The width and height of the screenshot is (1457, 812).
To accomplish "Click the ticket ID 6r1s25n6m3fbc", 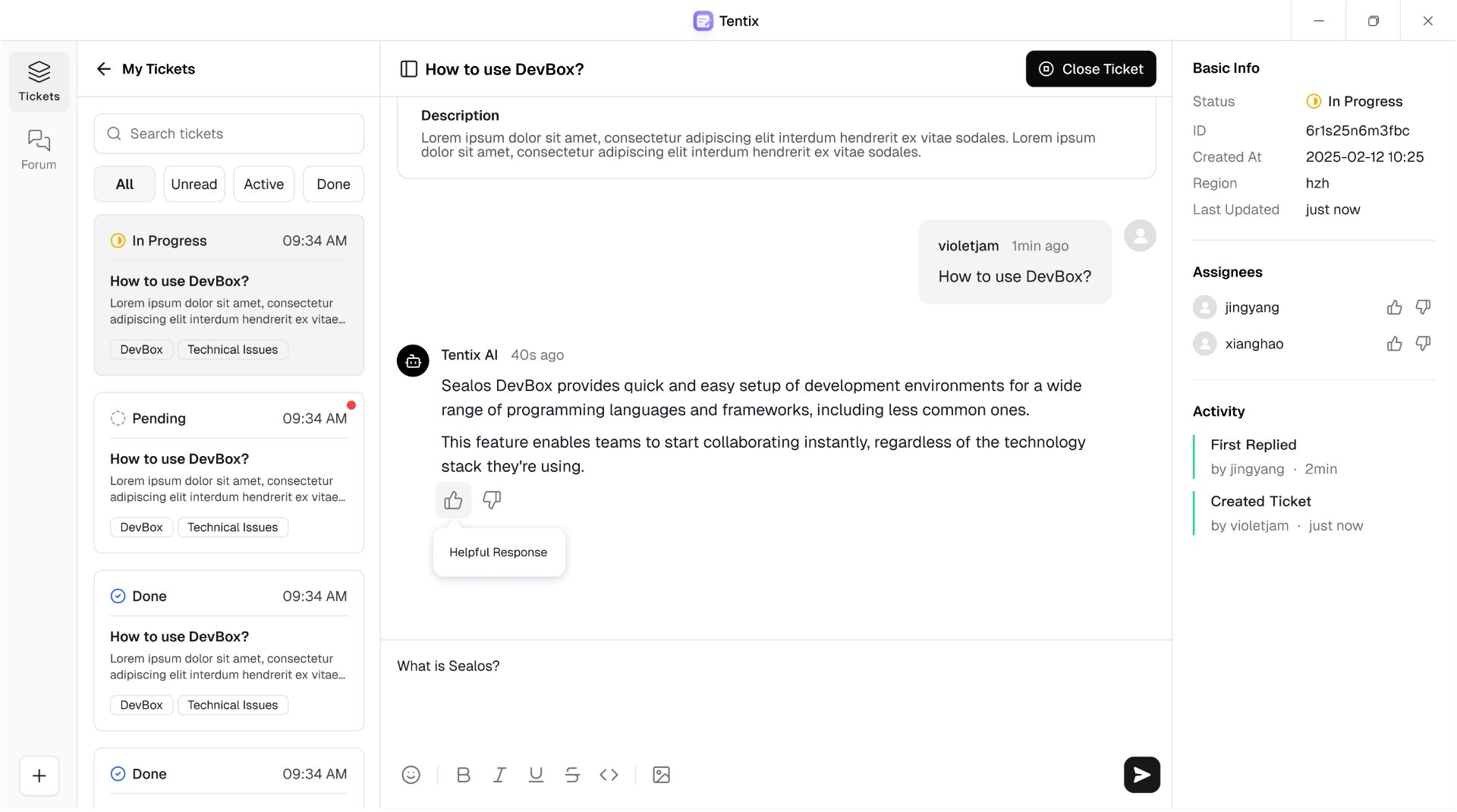I will [x=1358, y=131].
